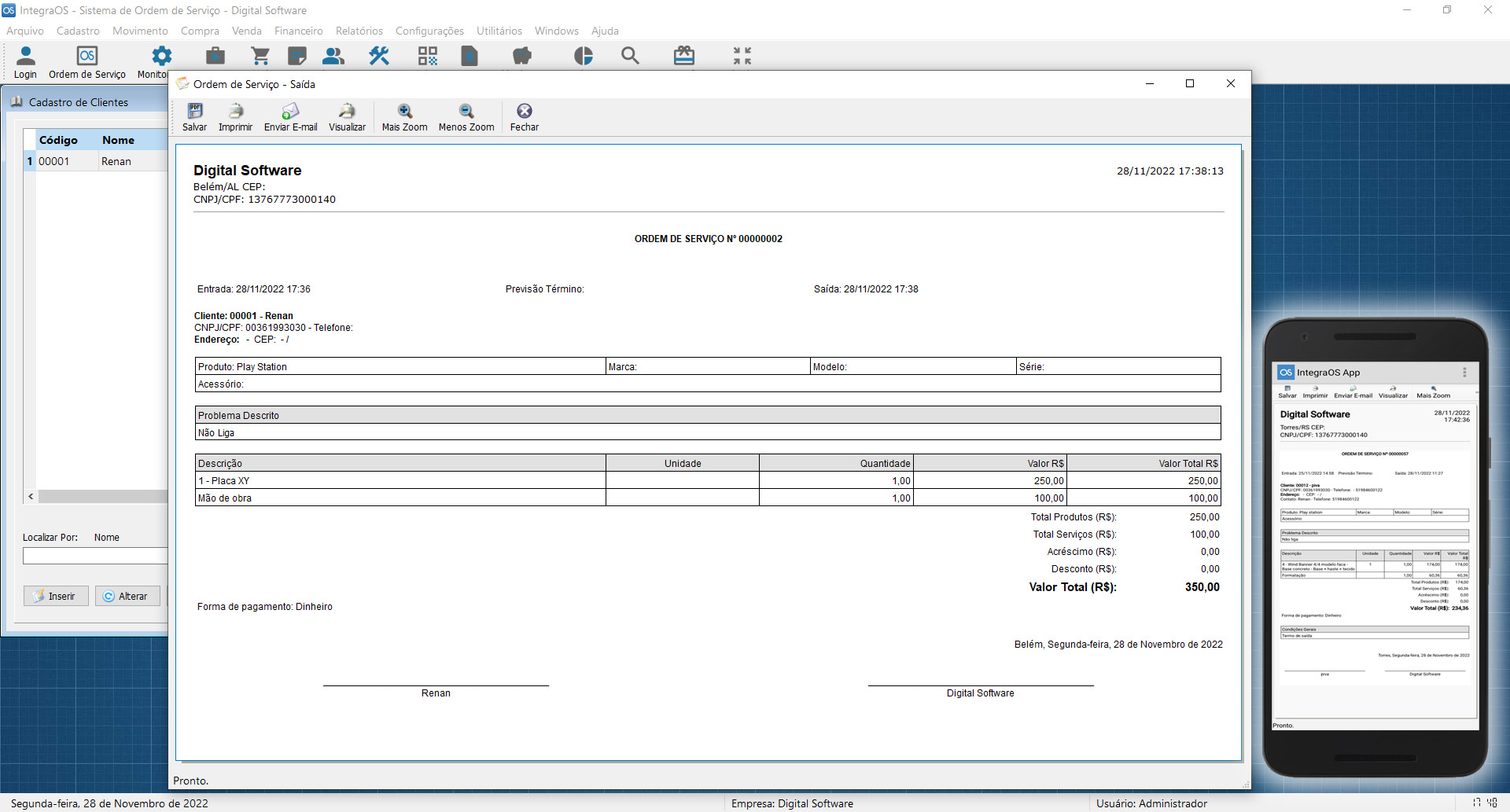Open the Financeiro menu

298,31
